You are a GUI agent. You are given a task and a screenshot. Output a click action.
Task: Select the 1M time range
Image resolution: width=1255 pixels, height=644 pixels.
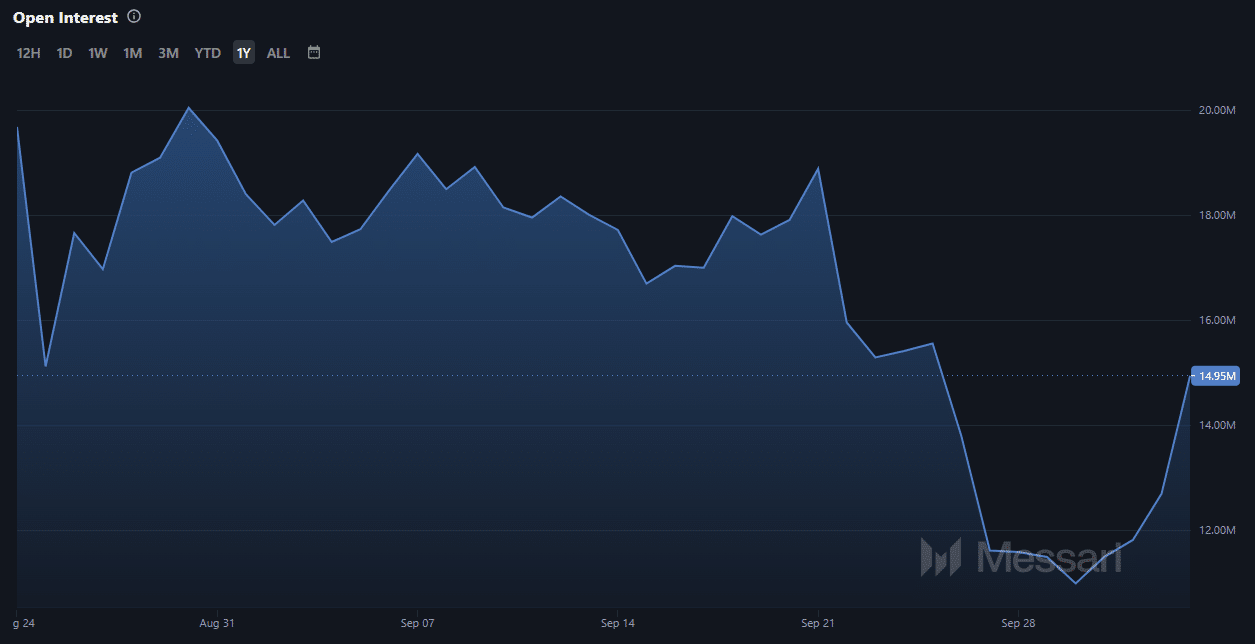tap(132, 53)
